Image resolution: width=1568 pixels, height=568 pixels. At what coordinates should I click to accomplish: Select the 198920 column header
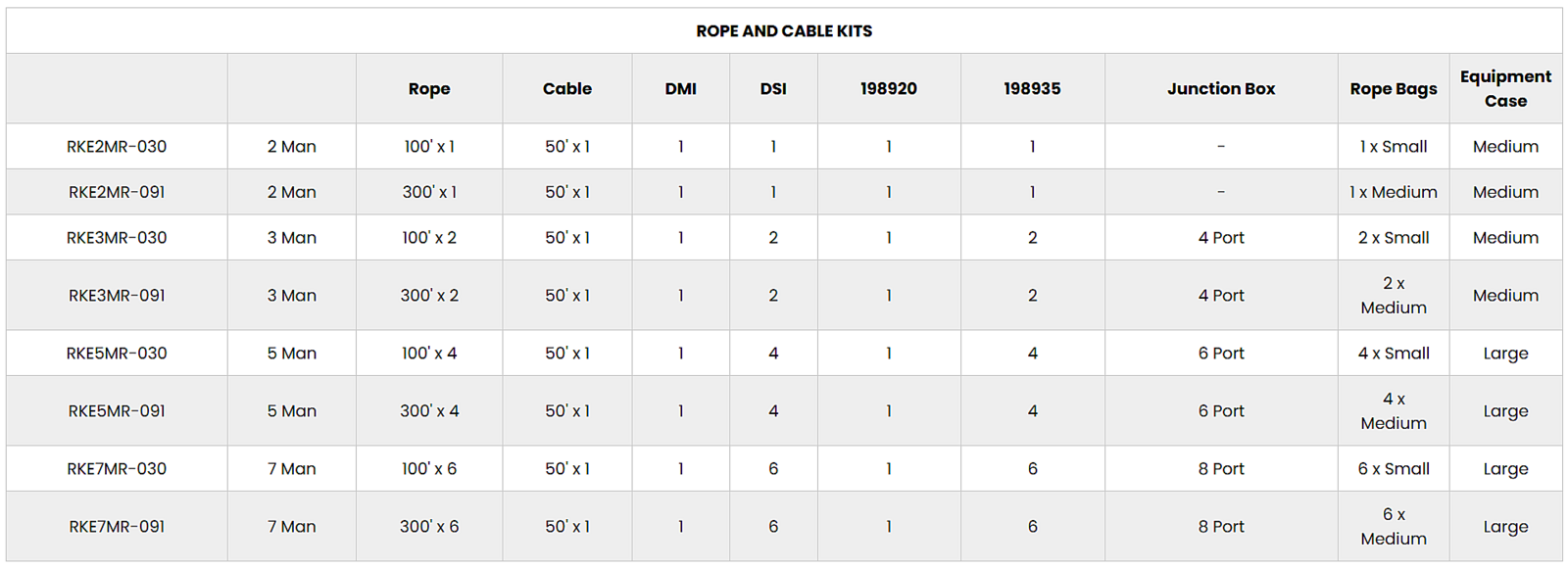pos(889,89)
